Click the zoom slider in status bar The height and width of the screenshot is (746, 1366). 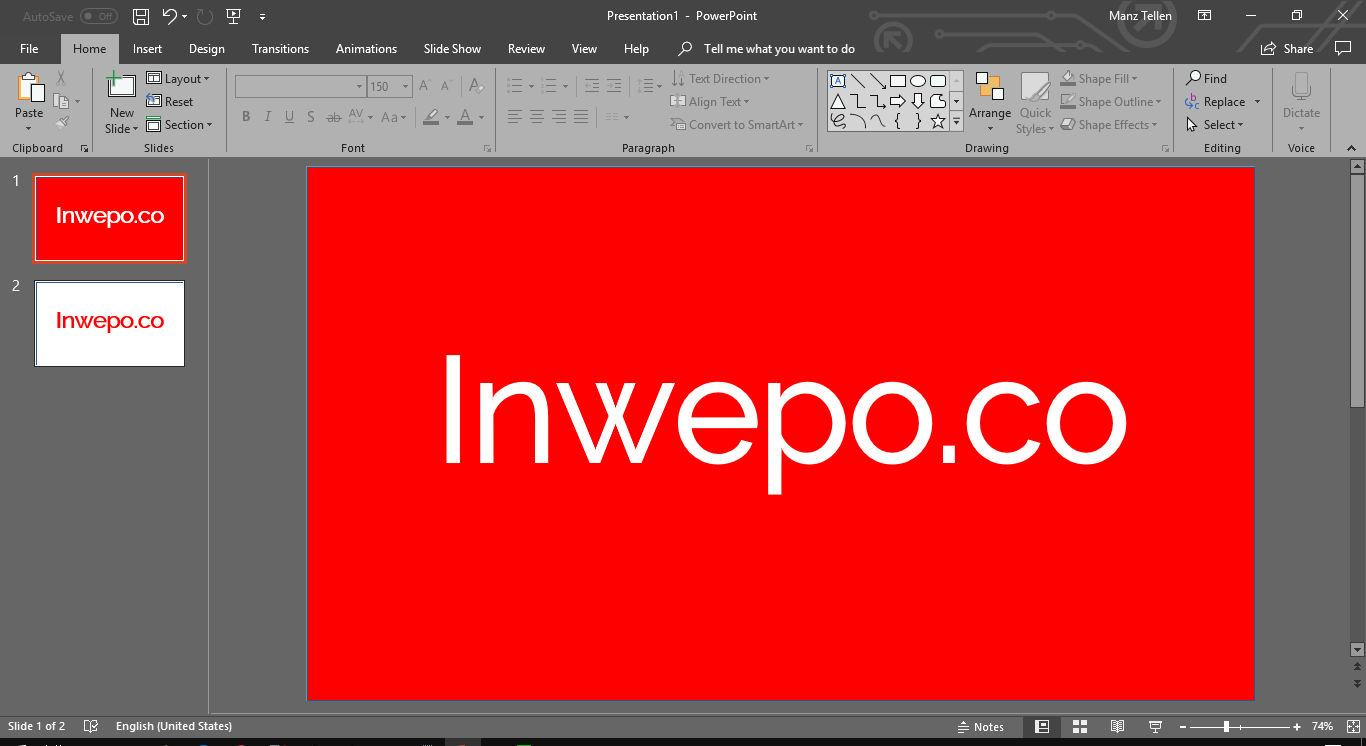[1239, 727]
